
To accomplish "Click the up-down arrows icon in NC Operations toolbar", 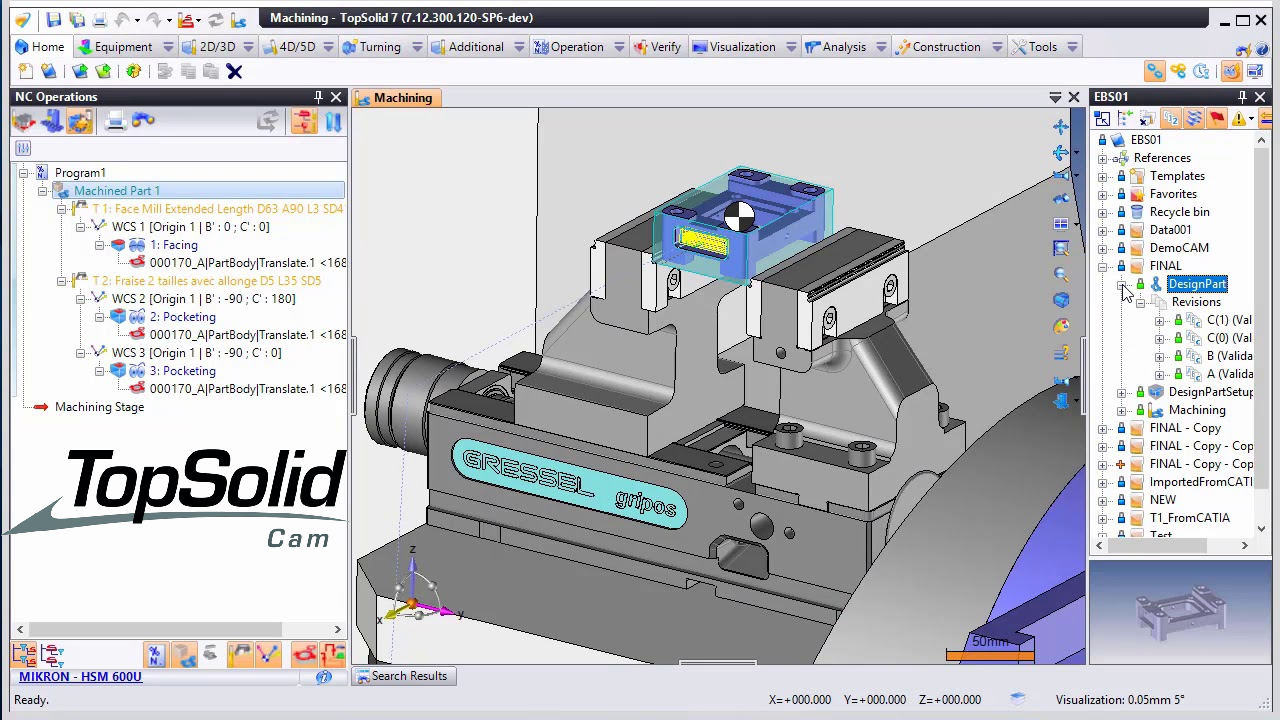I will 333,121.
